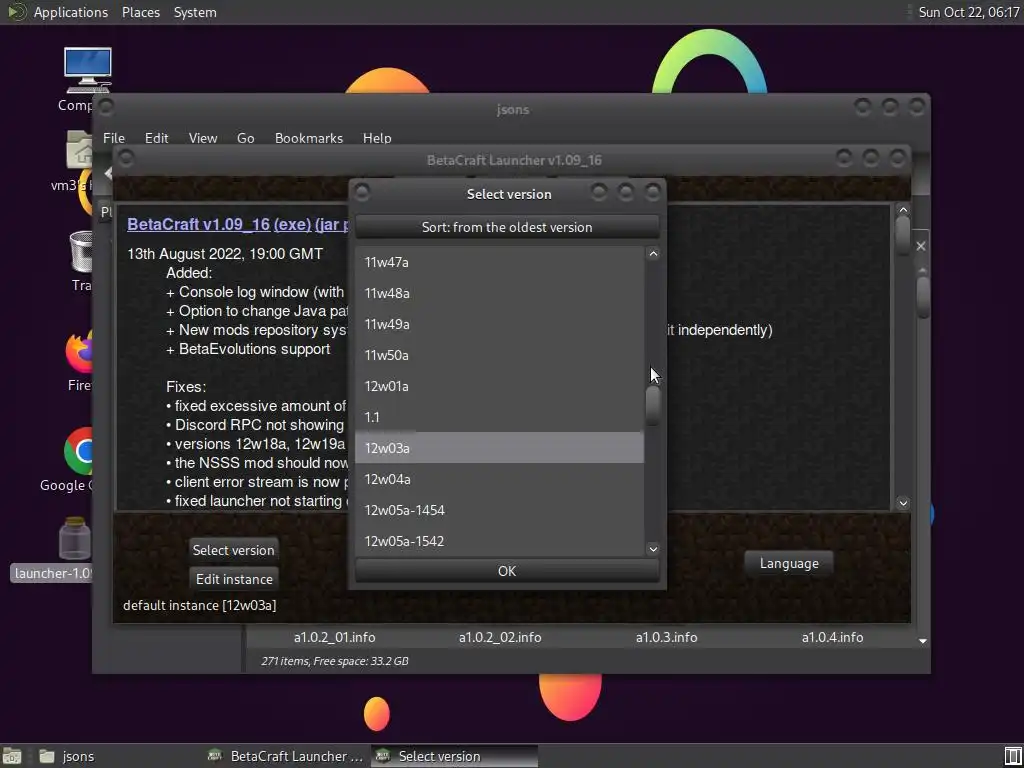Switch to Select version taskbar entry
This screenshot has height=768, width=1024.
pyautogui.click(x=455, y=756)
